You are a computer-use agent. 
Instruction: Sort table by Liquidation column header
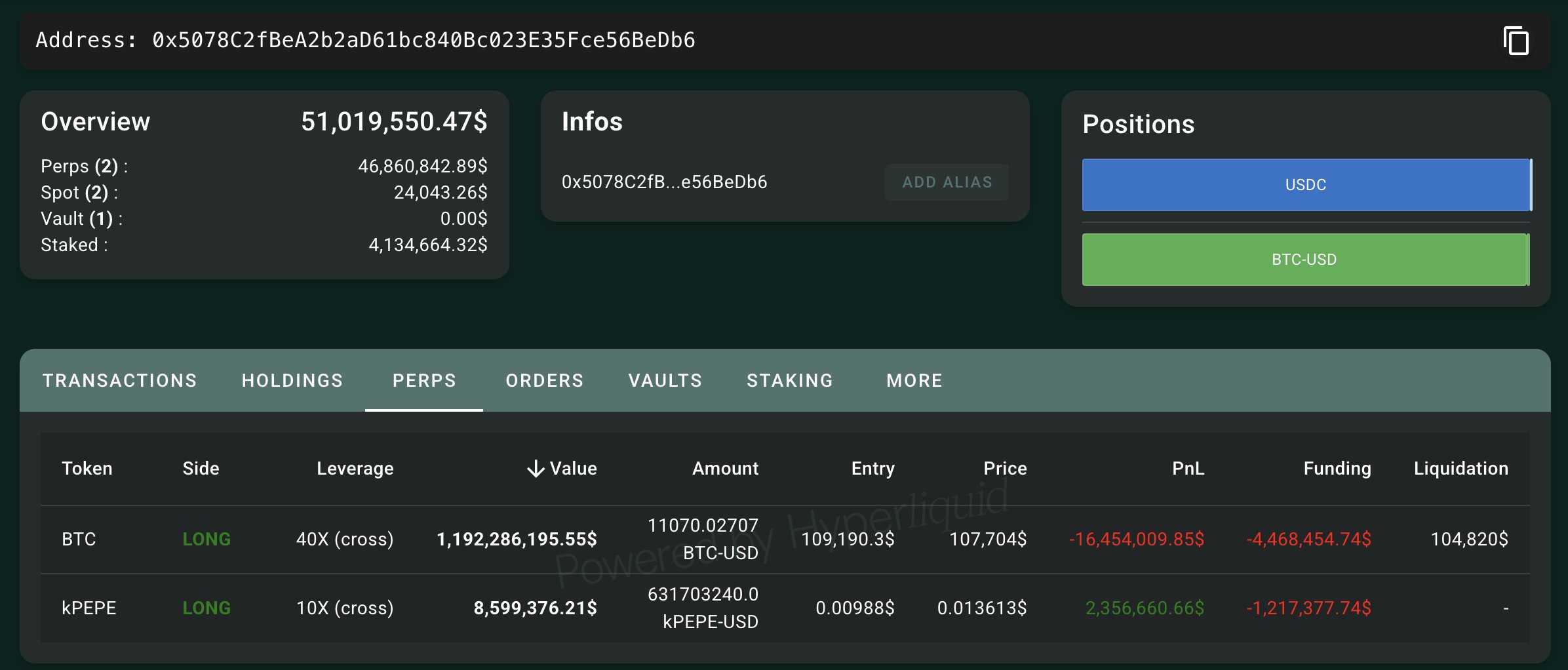coord(1460,468)
